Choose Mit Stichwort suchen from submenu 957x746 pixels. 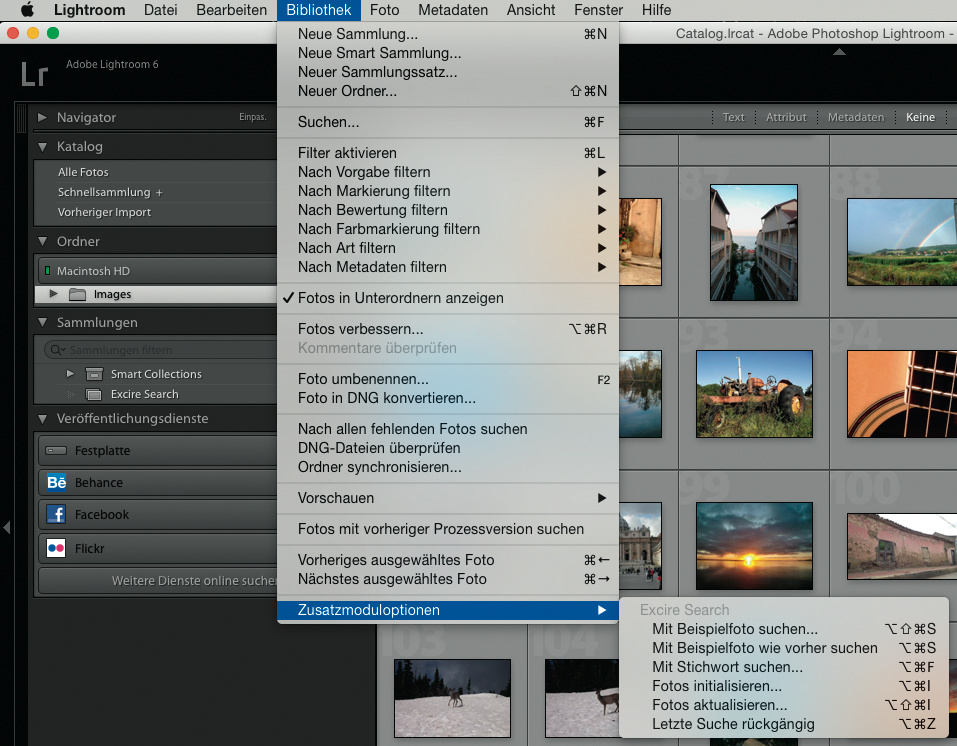pos(727,667)
